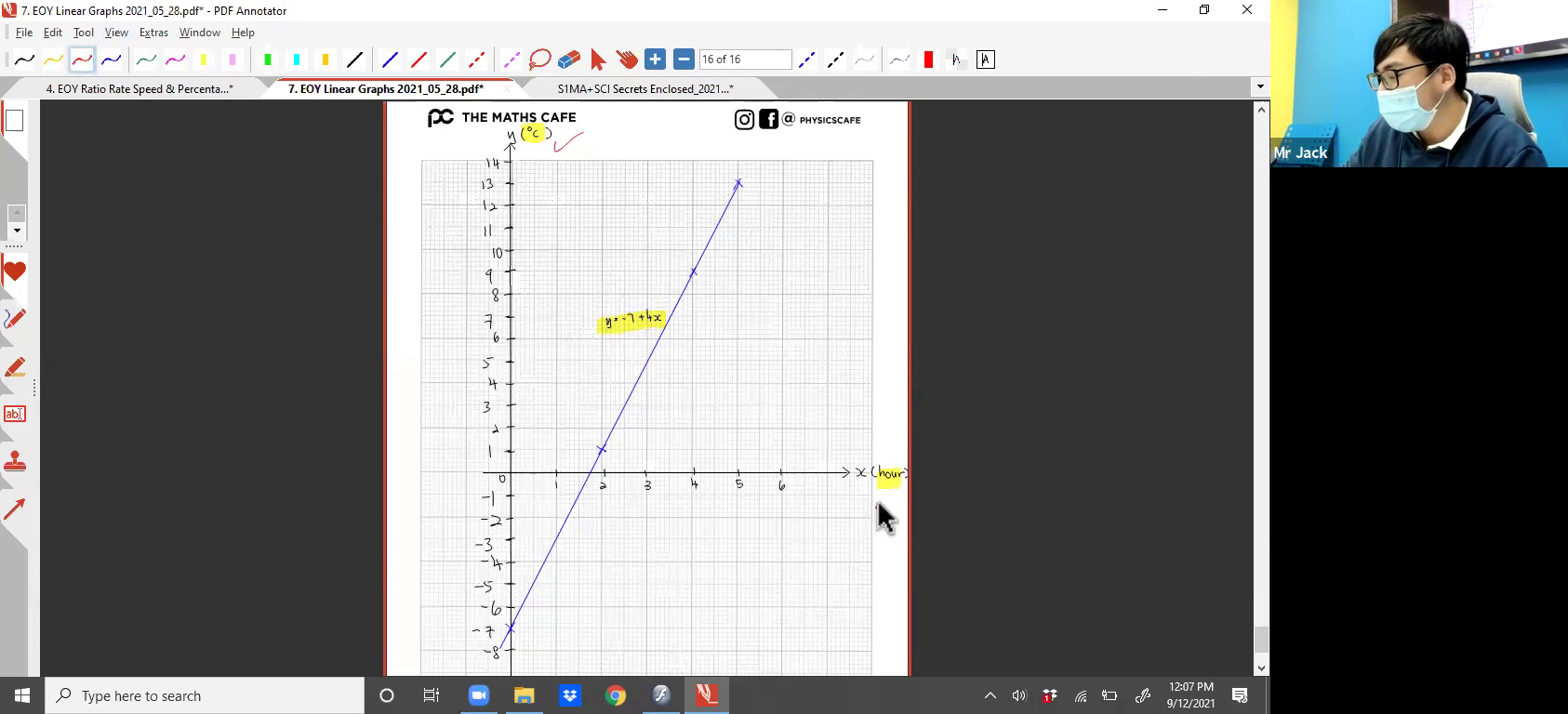Open the blank page sidebar panel
This screenshot has width=1568, height=714.
pyautogui.click(x=14, y=121)
